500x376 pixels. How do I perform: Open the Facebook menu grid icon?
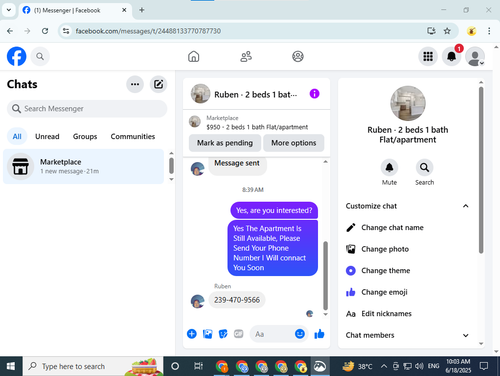(428, 56)
